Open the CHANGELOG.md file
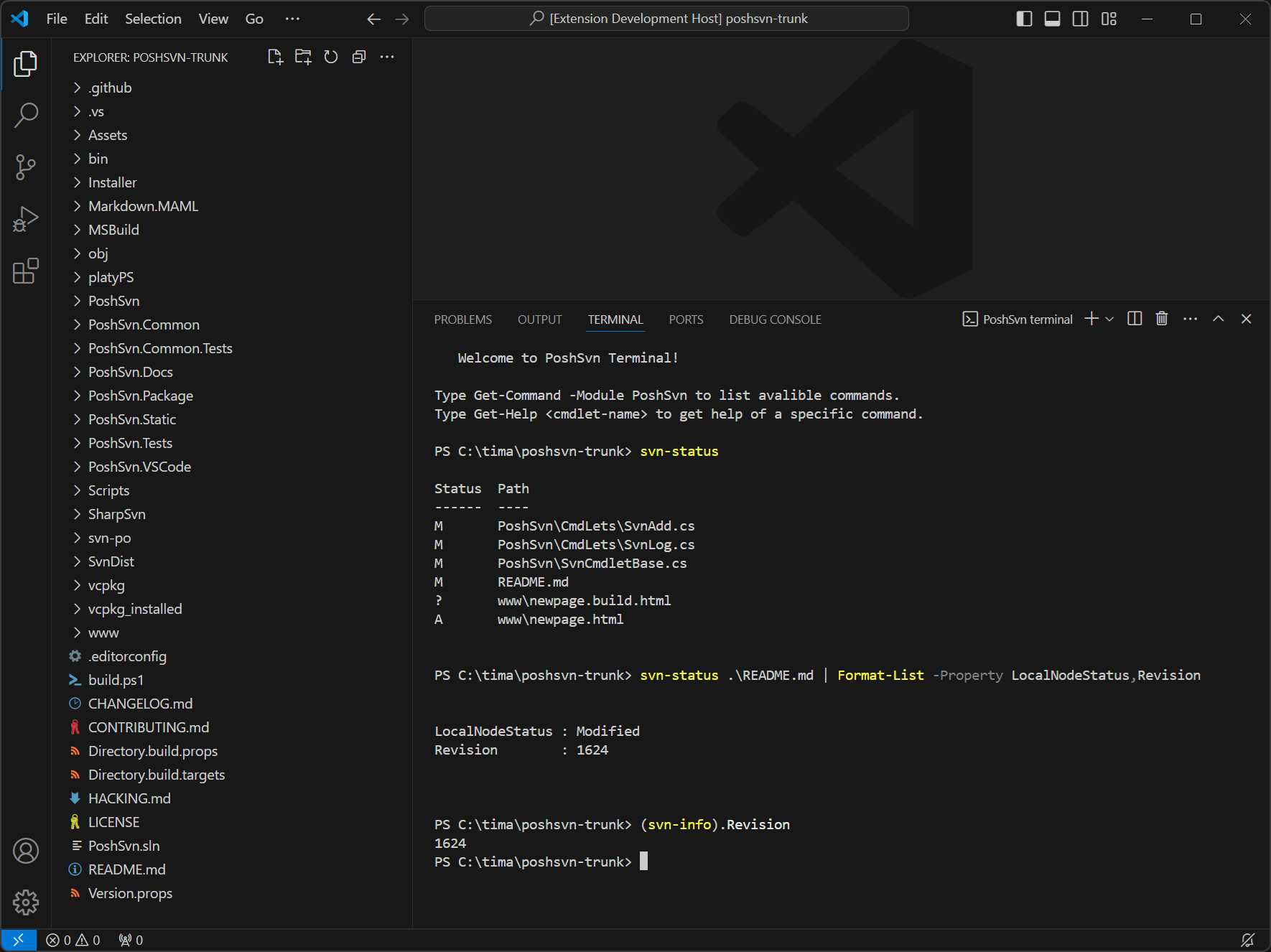Image resolution: width=1271 pixels, height=952 pixels. pyautogui.click(x=232, y=704)
